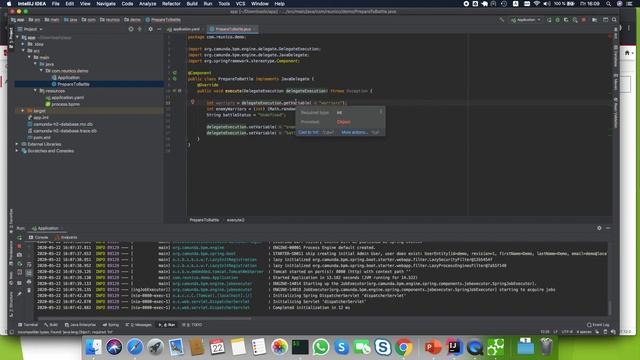Open the Application run configuration dropdown
Screen dimensions: 640x360
(526, 20)
